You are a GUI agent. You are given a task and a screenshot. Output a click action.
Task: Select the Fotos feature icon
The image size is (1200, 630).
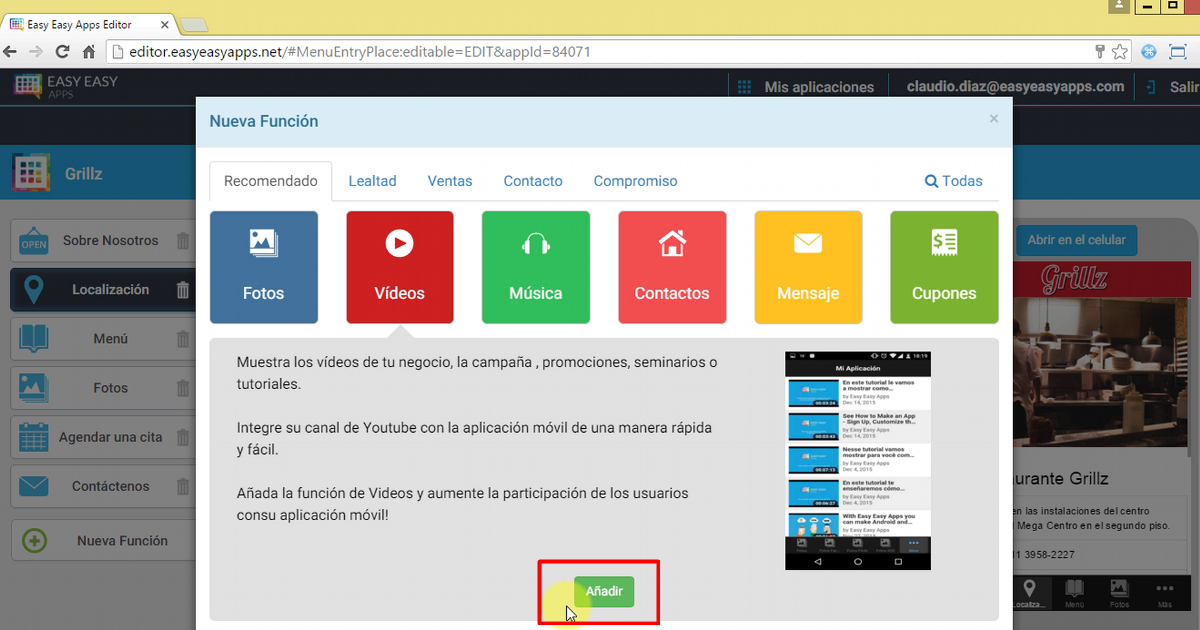tap(263, 267)
